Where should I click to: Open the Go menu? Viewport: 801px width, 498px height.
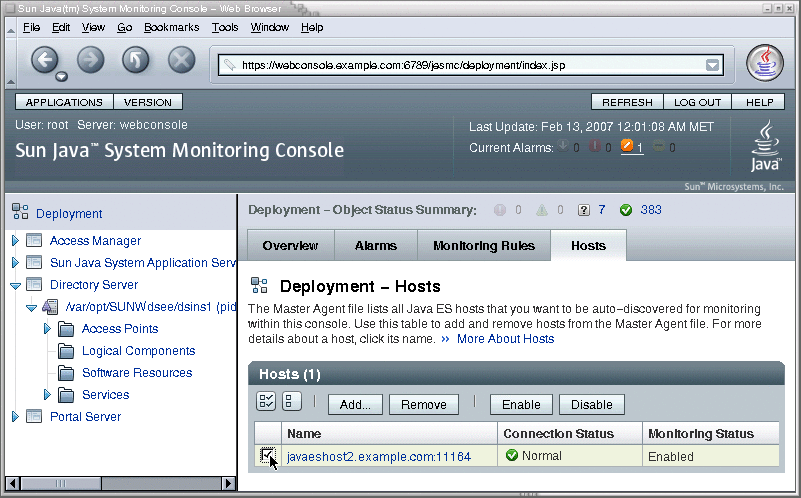tap(125, 28)
